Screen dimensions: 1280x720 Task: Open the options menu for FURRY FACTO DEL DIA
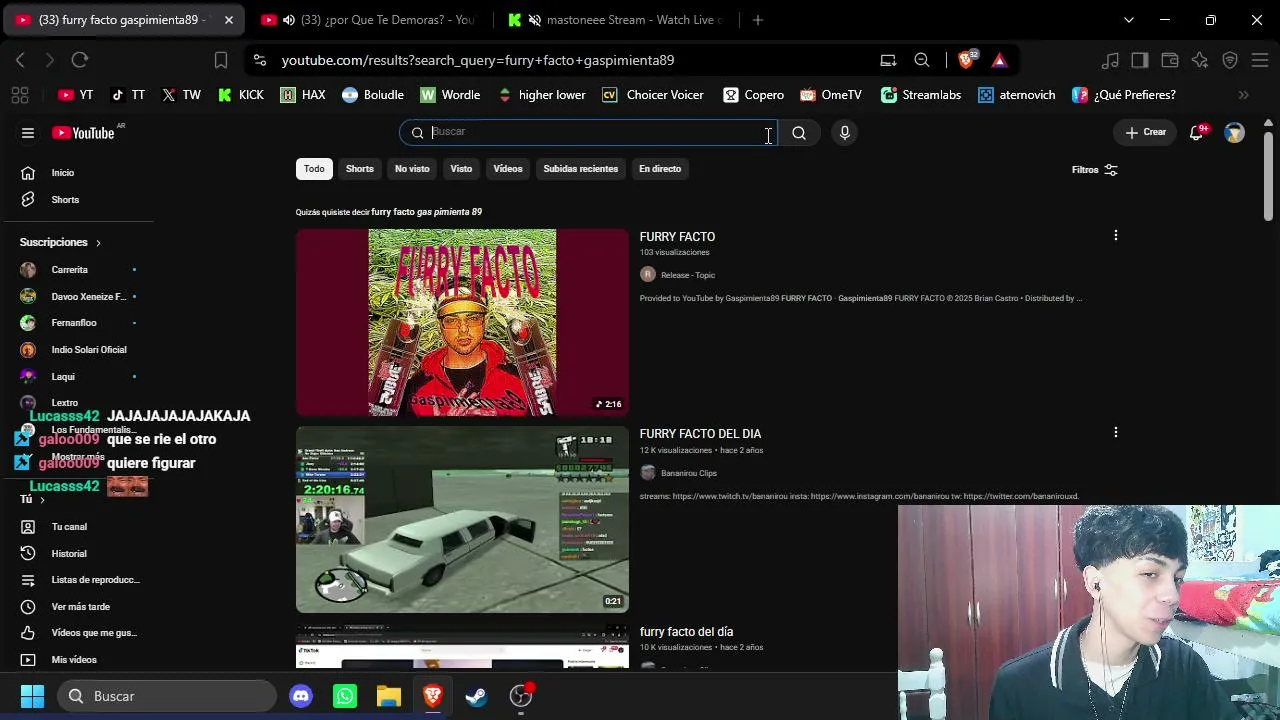click(x=1116, y=433)
